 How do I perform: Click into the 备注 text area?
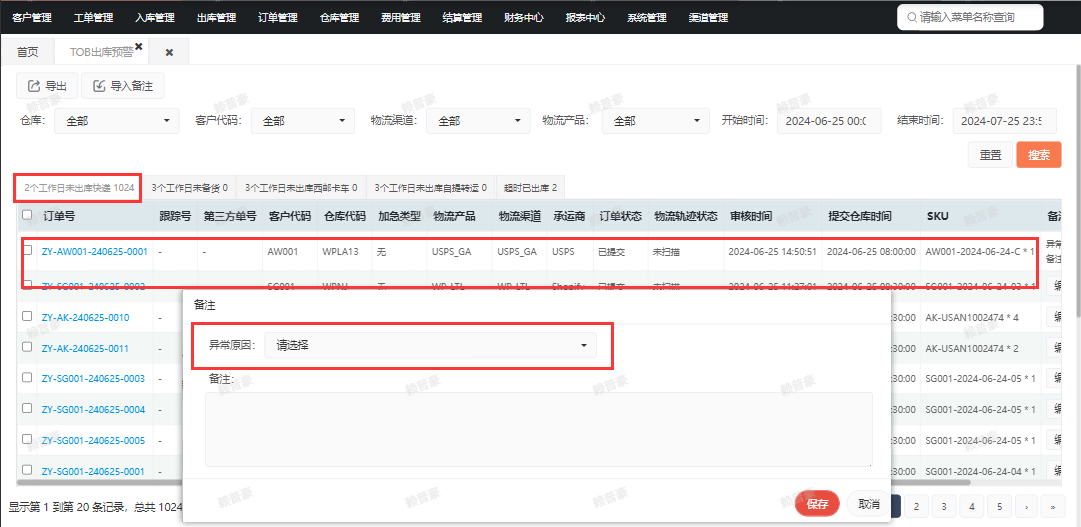(538, 430)
